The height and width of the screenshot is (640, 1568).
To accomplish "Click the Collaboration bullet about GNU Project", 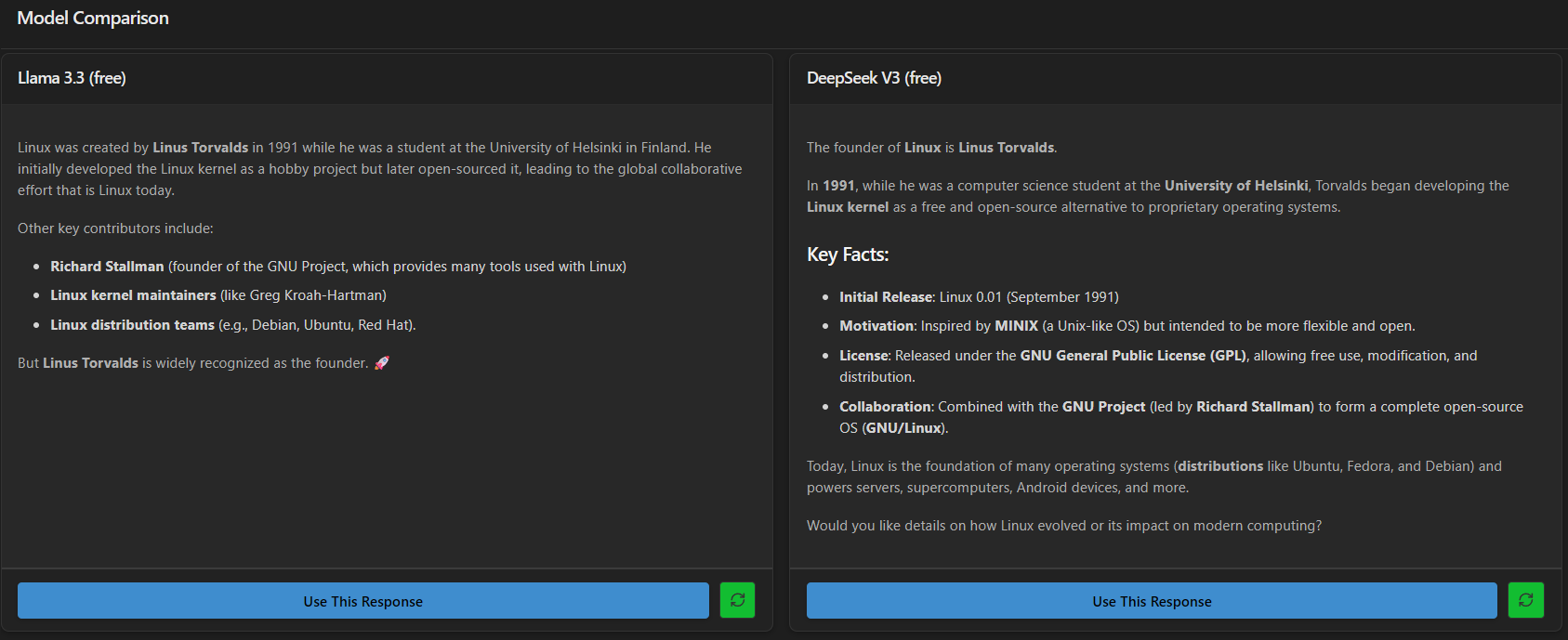I will tap(1181, 417).
